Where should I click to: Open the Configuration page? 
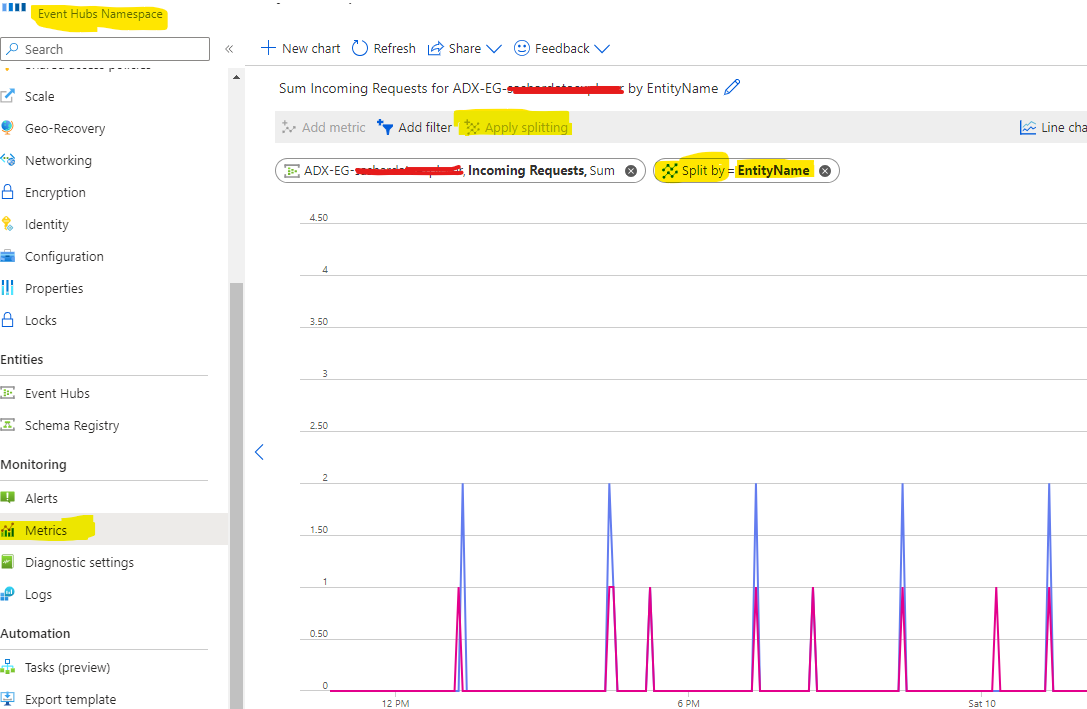tap(64, 256)
